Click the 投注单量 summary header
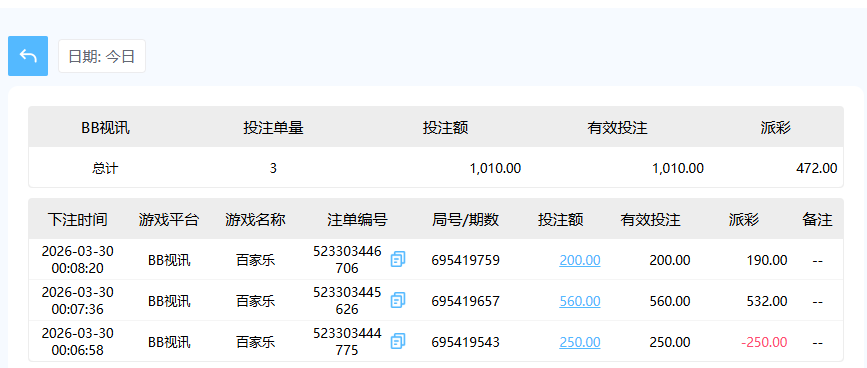The width and height of the screenshot is (867, 368). pyautogui.click(x=274, y=128)
